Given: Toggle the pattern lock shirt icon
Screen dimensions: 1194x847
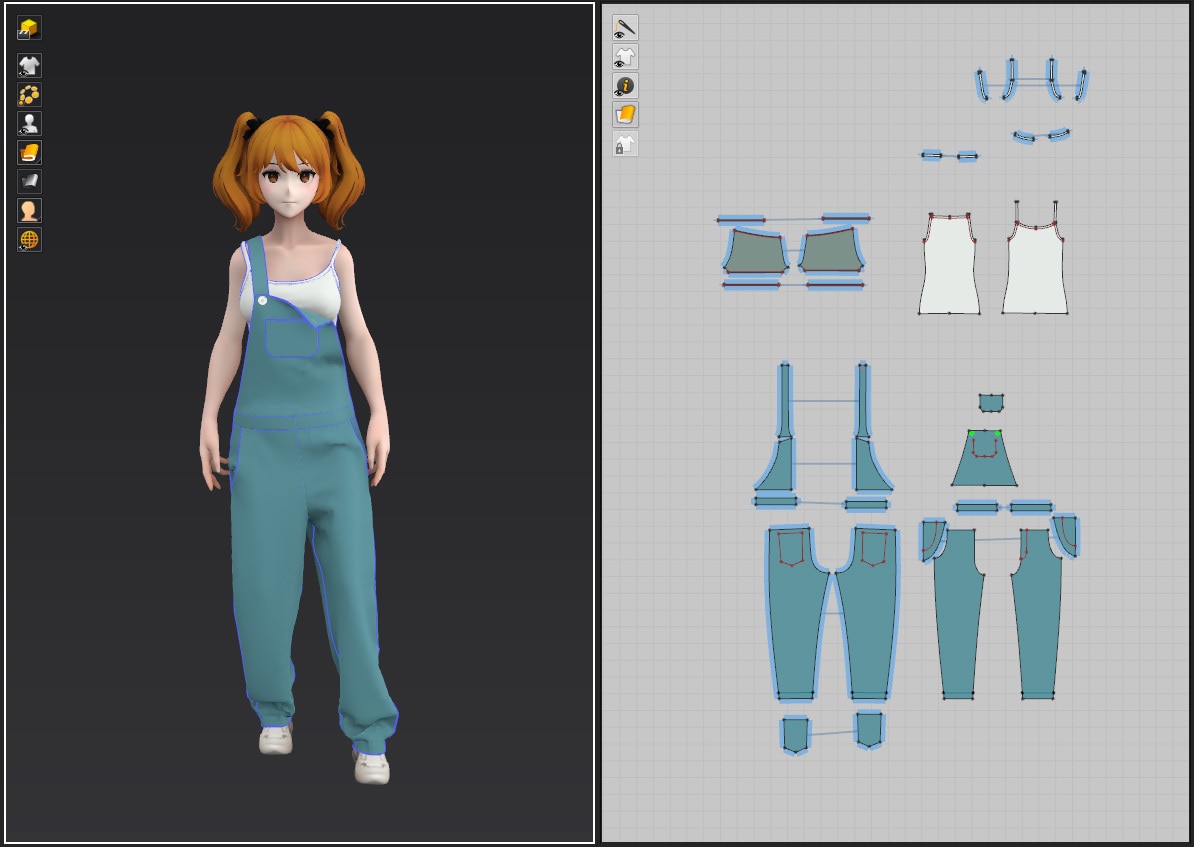Looking at the screenshot, I should tap(625, 144).
